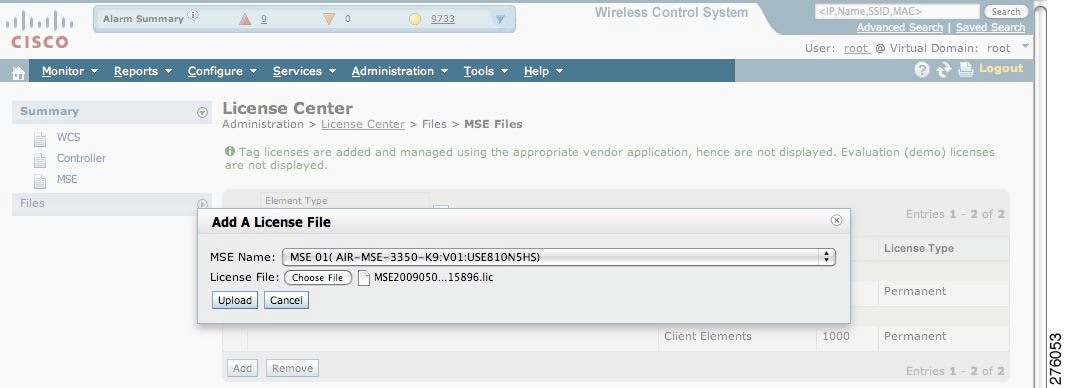
Task: Open the Tools menu
Action: click(485, 71)
